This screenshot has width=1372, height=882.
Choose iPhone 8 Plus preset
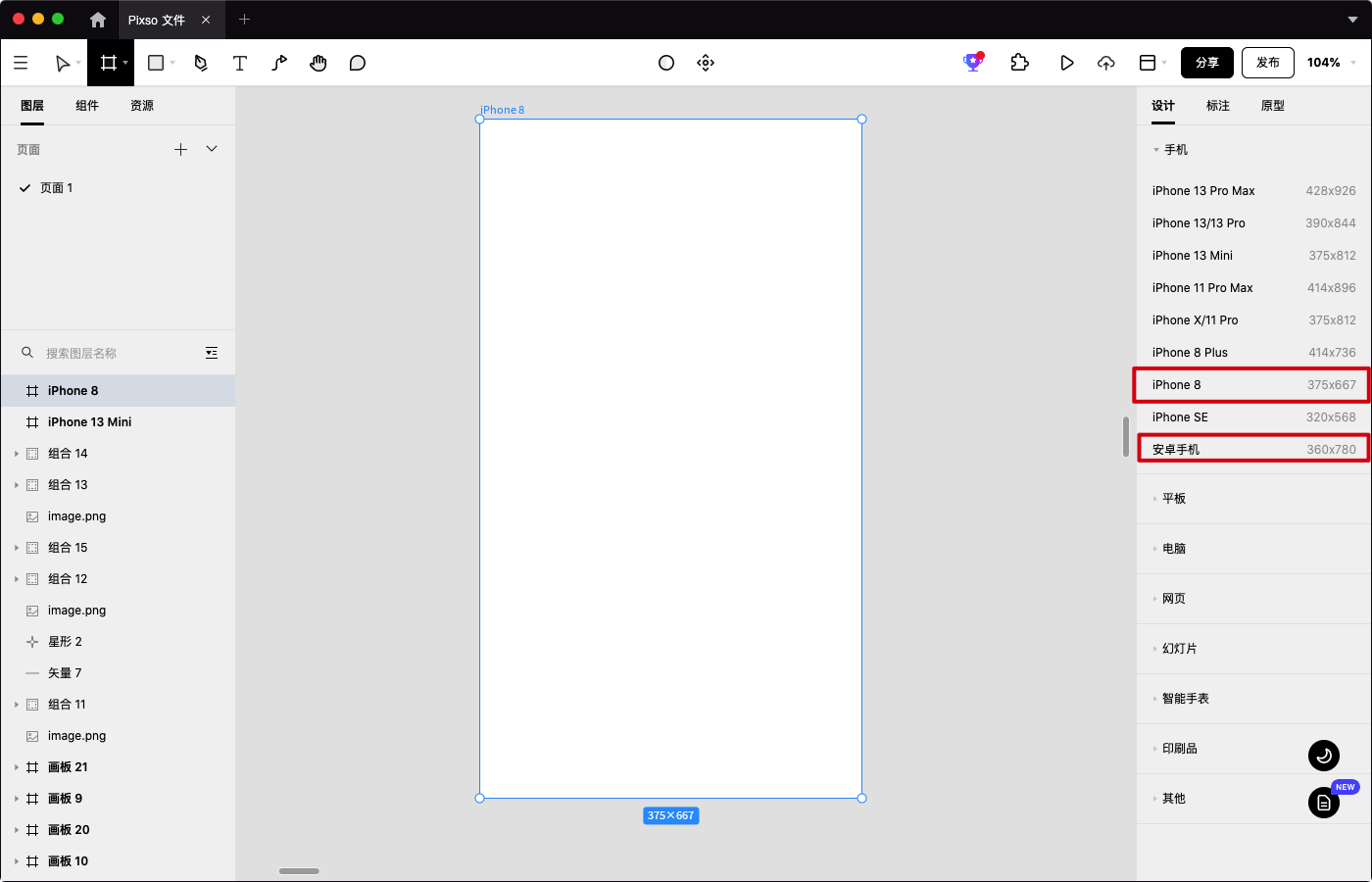pos(1253,353)
